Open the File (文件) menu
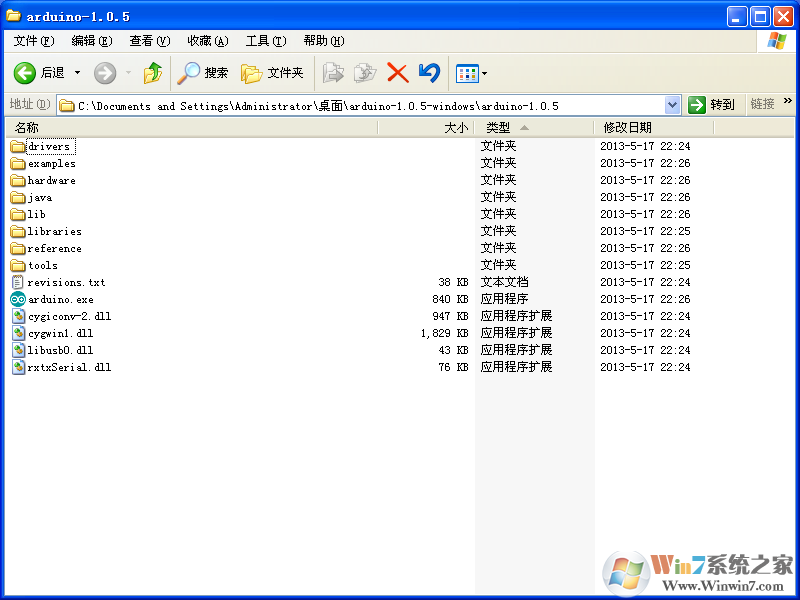This screenshot has height=600, width=800. (32, 41)
